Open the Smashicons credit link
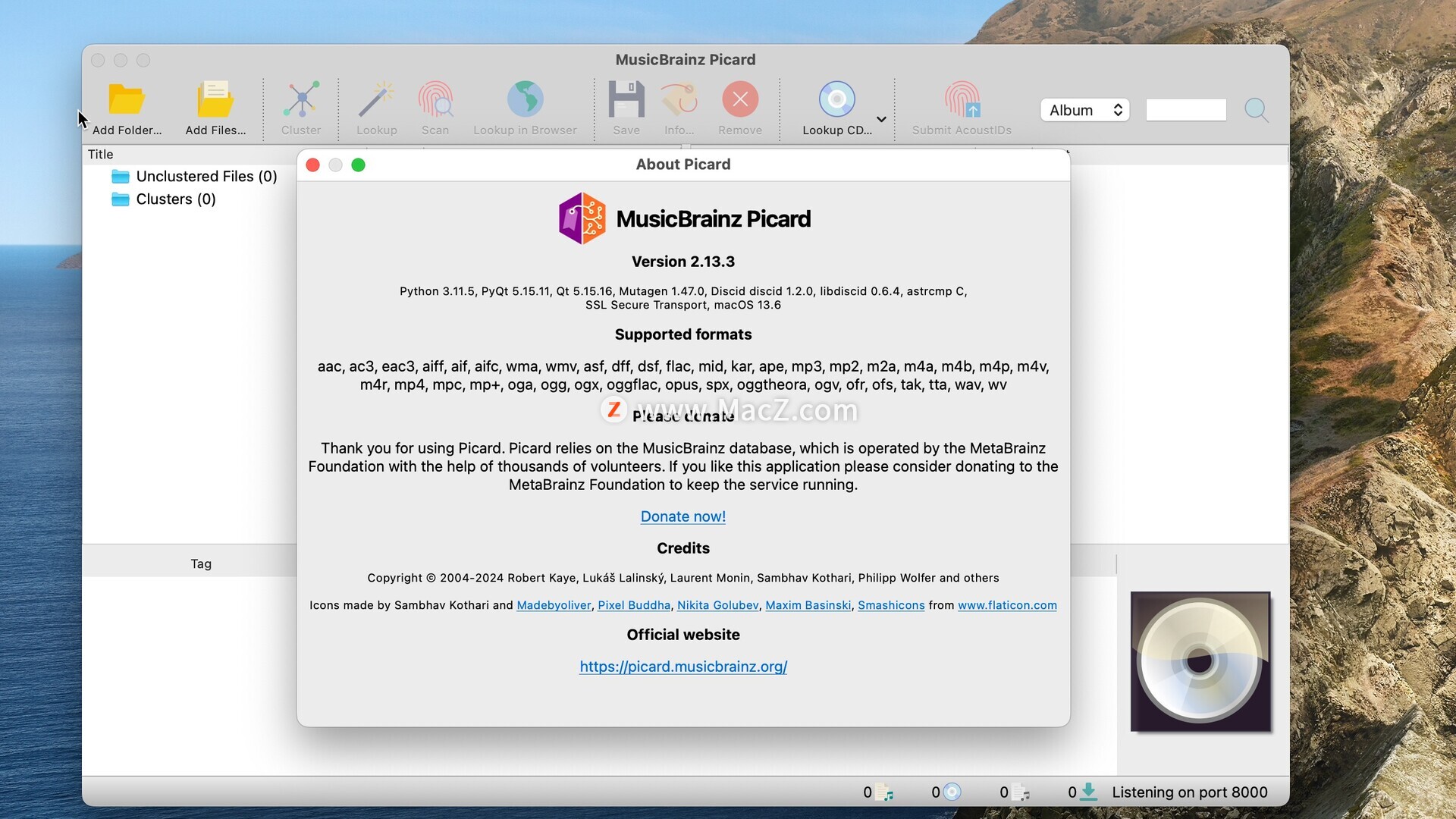Viewport: 1456px width, 819px height. (x=891, y=605)
